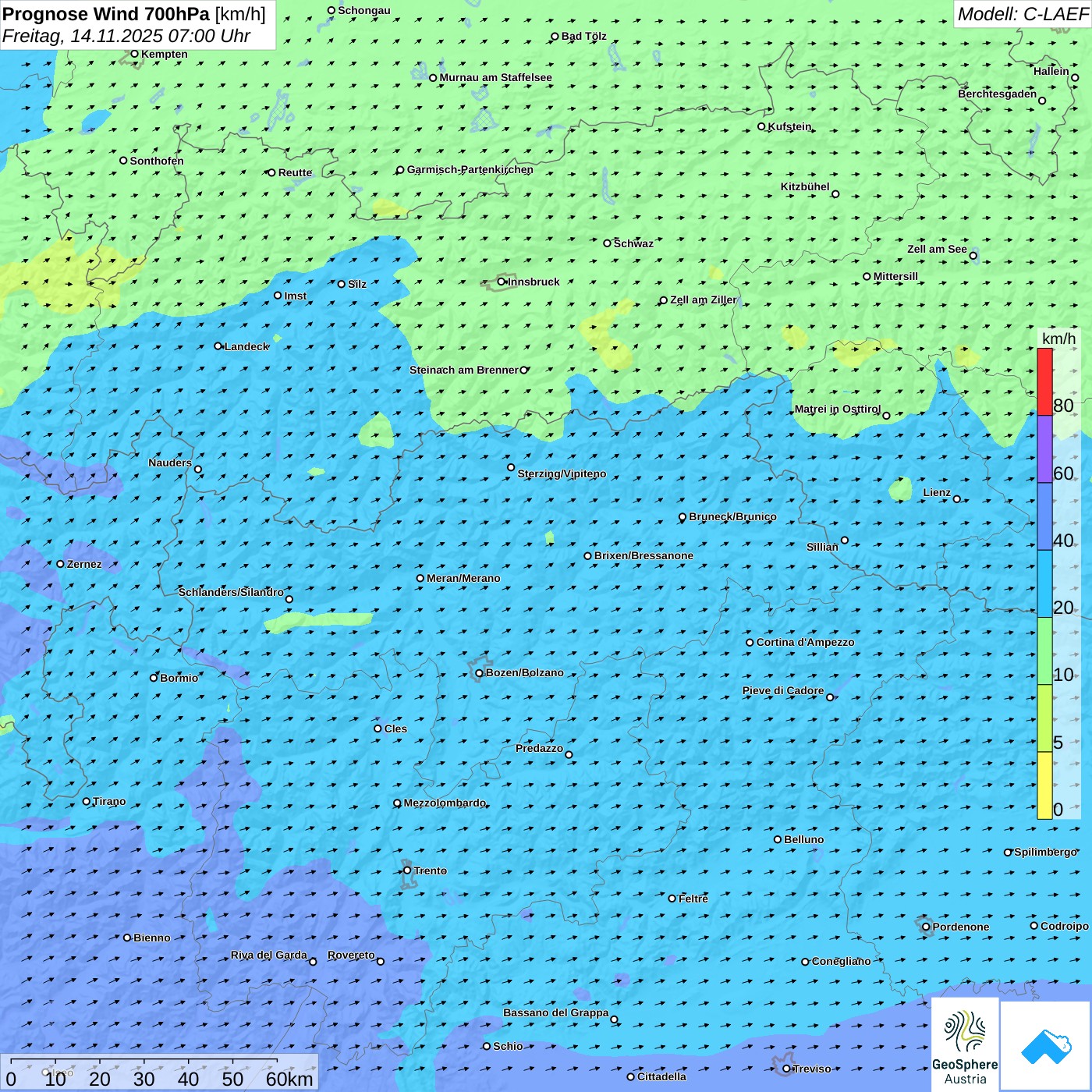Click the Lienz location dot
Image resolution: width=1092 pixels, height=1092 pixels.
click(x=957, y=498)
